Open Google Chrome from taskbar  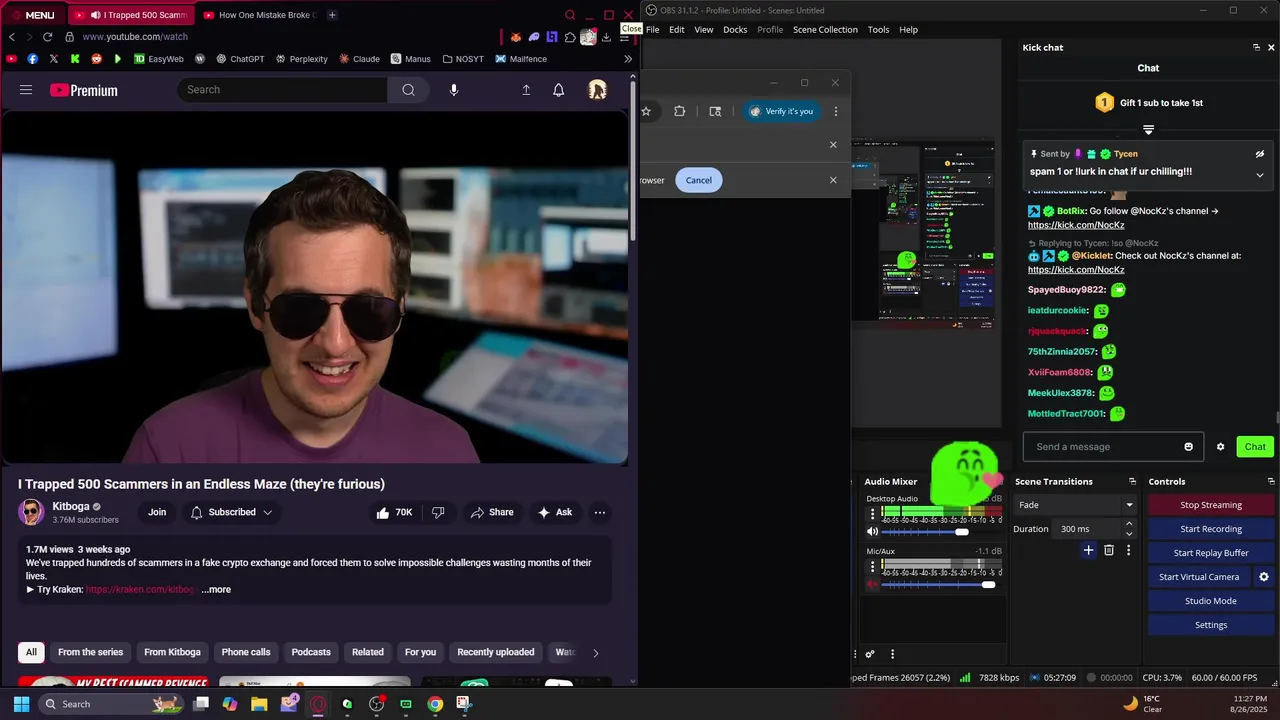point(435,704)
